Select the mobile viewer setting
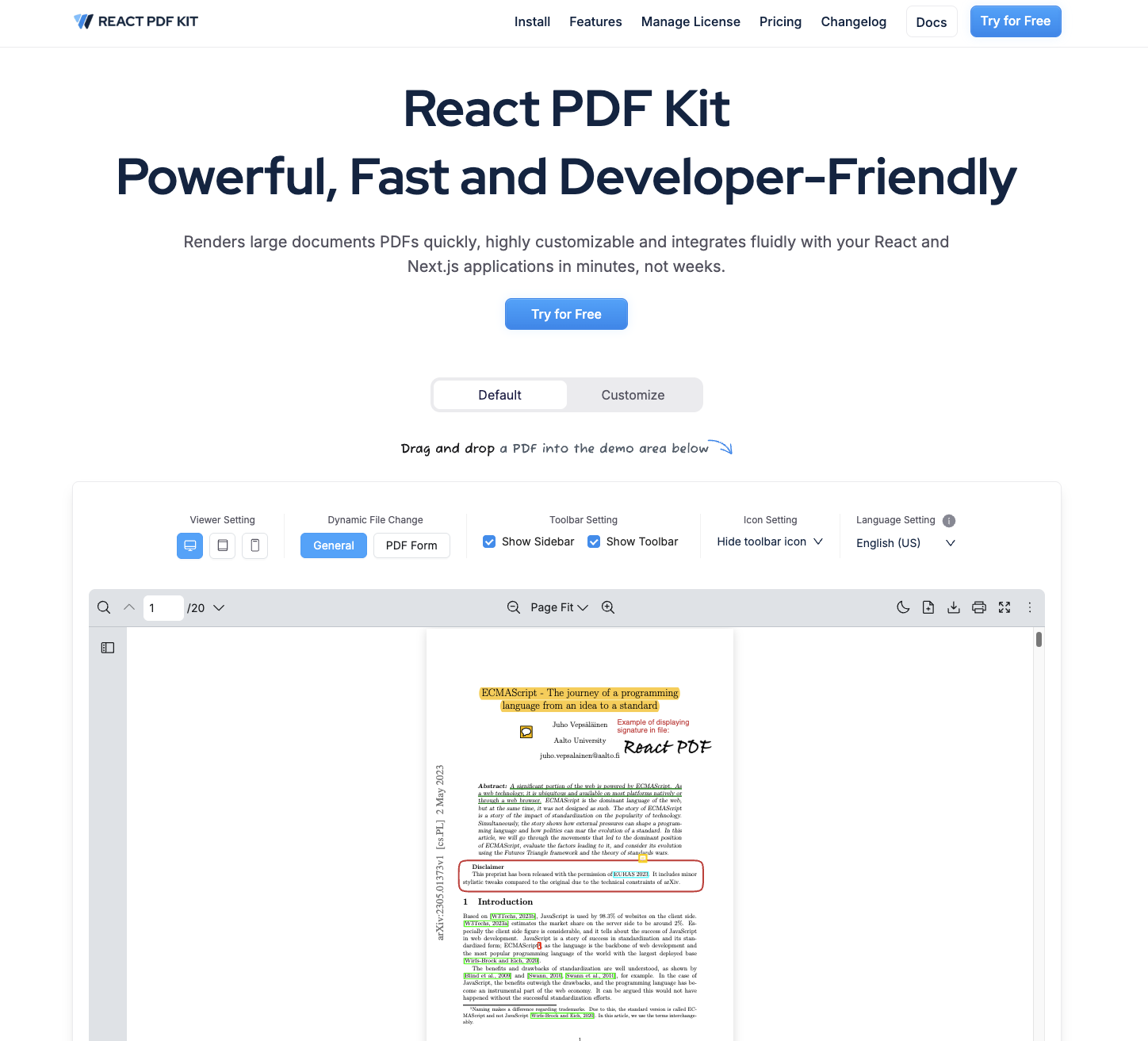This screenshot has height=1041, width=1148. tap(254, 545)
